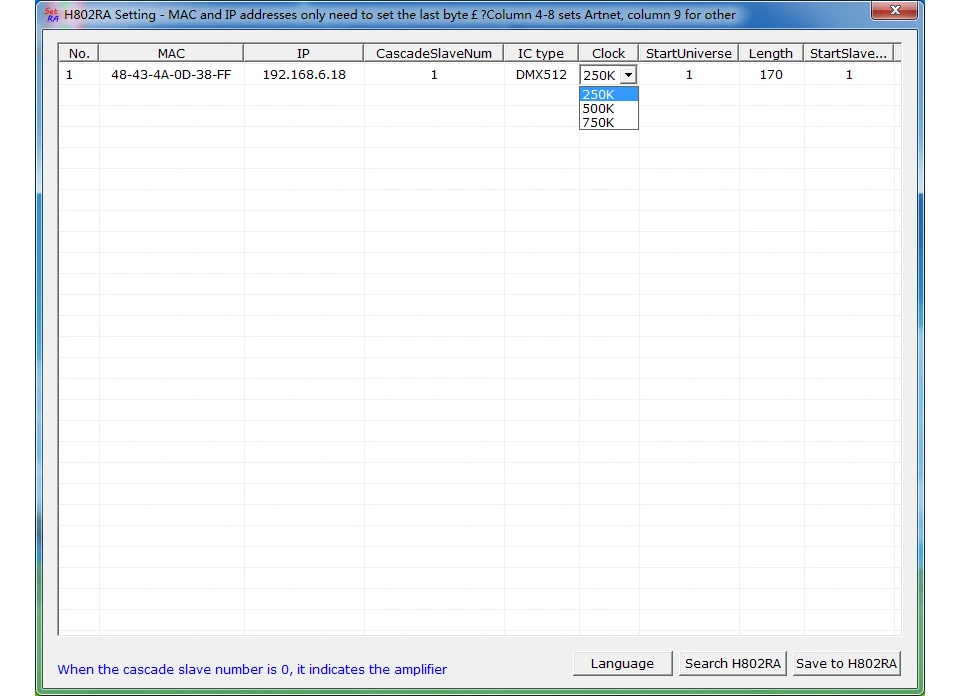
Task: Click the StartSlave cell value 1
Action: [x=849, y=75]
